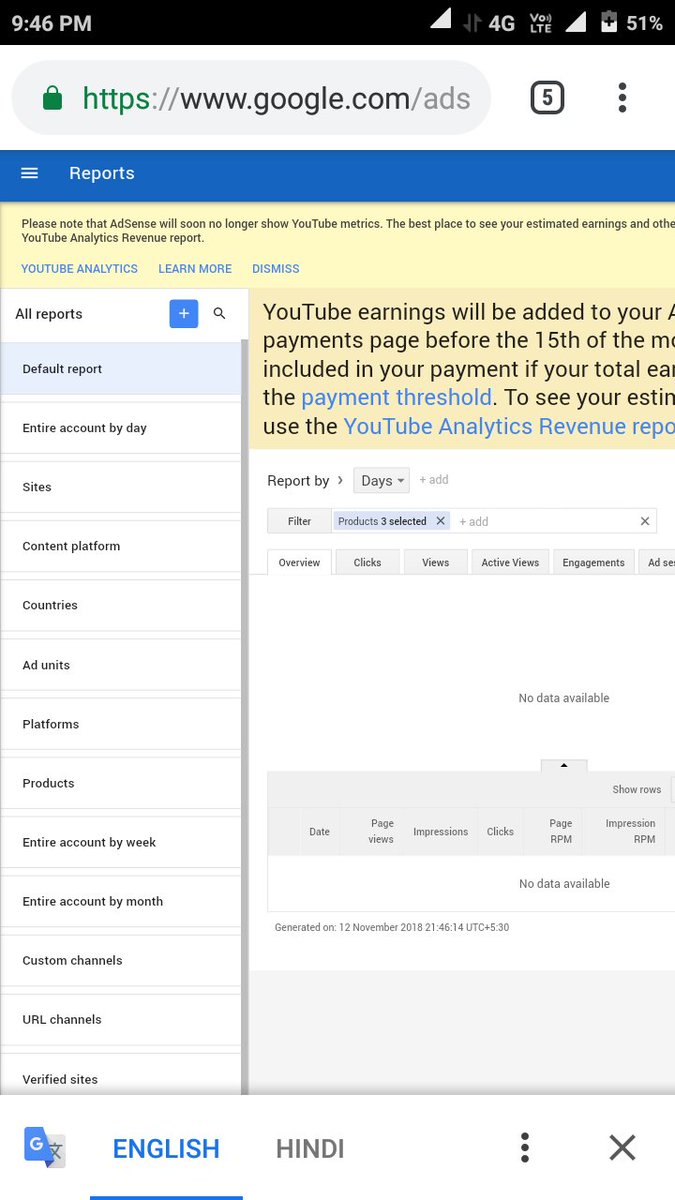The width and height of the screenshot is (675, 1200).
Task: Switch to the Overview tab
Action: pyautogui.click(x=299, y=563)
